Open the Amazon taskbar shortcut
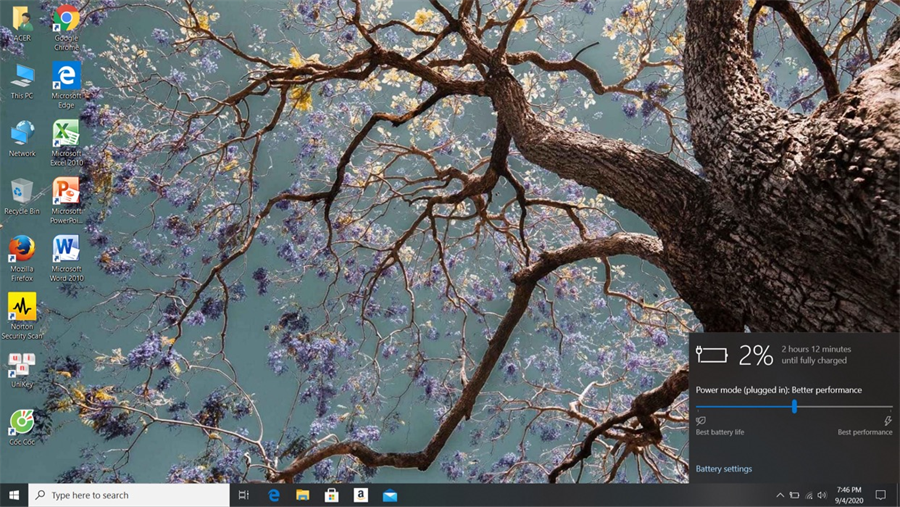This screenshot has height=507, width=900. tap(360, 495)
